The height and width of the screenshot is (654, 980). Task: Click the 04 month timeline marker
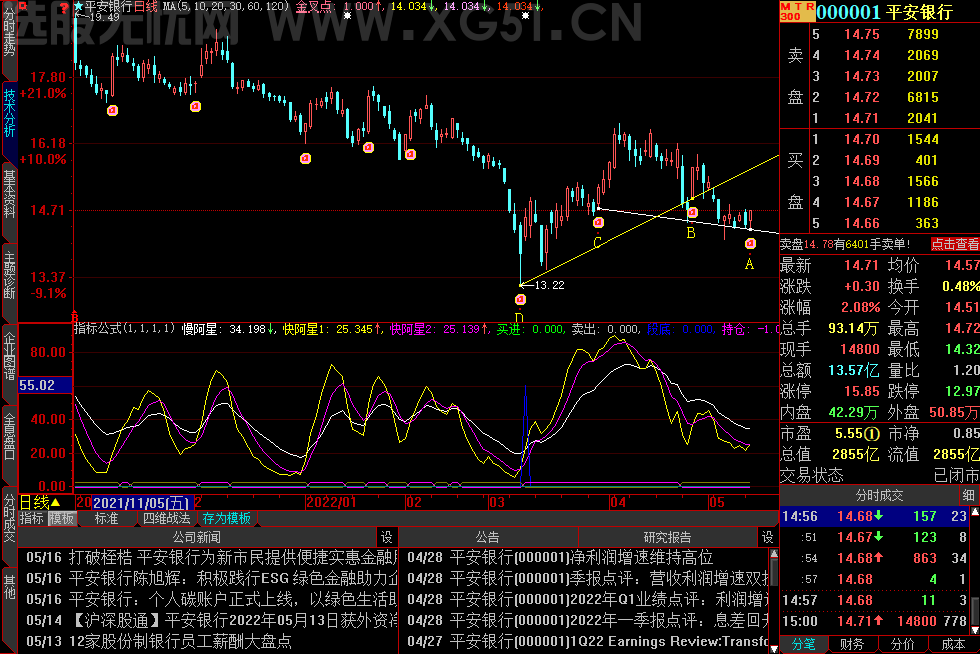[x=618, y=502]
